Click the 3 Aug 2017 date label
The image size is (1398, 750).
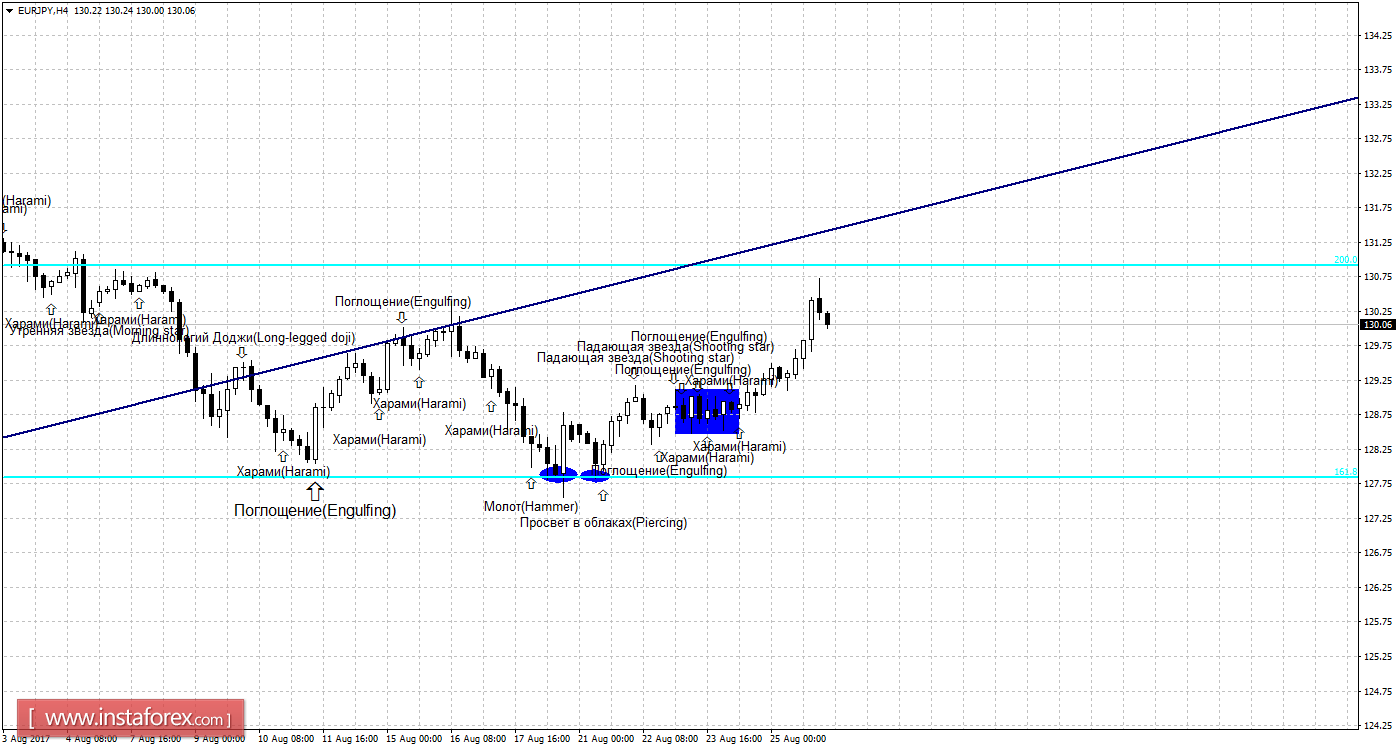tap(25, 739)
